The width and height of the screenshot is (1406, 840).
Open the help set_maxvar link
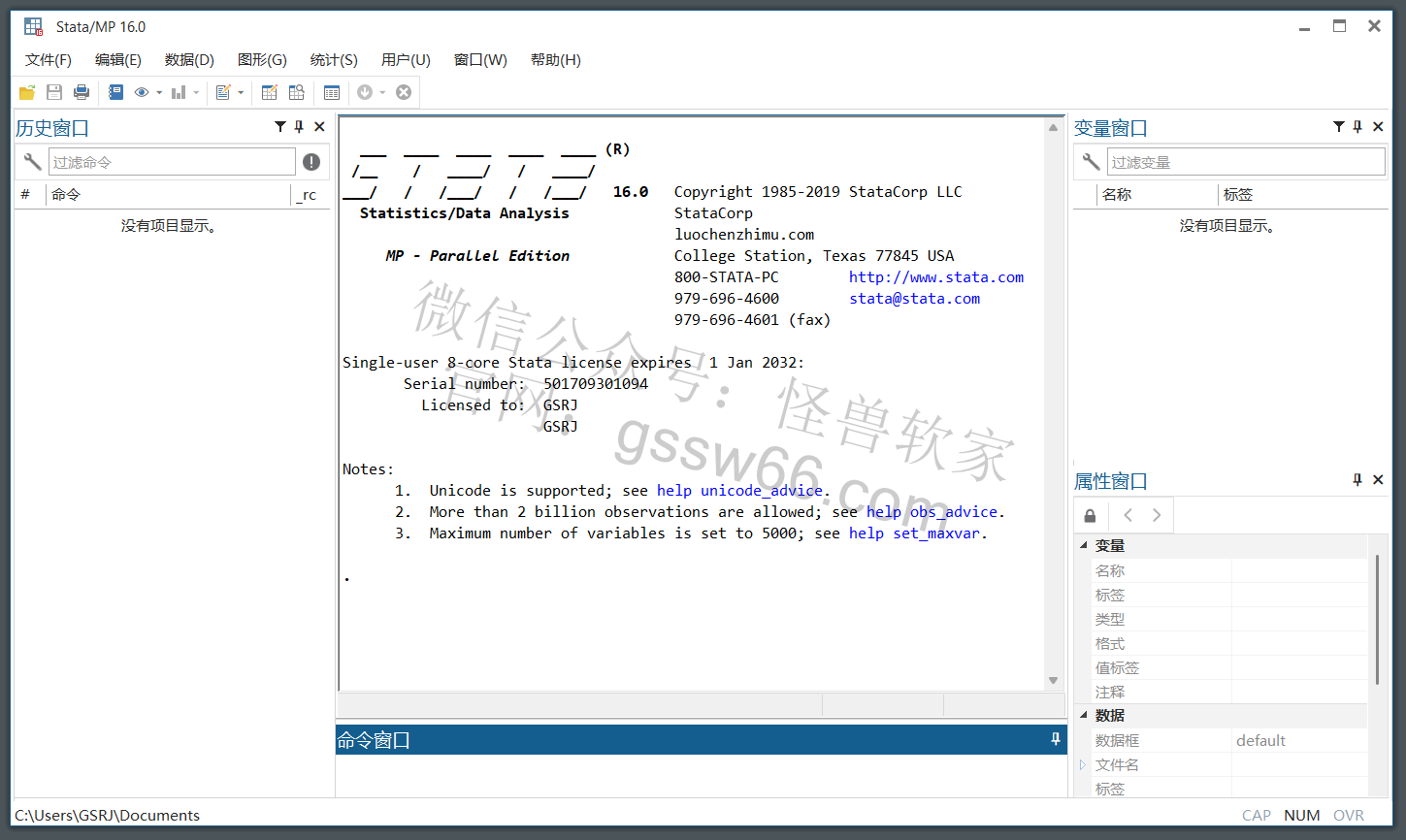(x=915, y=533)
